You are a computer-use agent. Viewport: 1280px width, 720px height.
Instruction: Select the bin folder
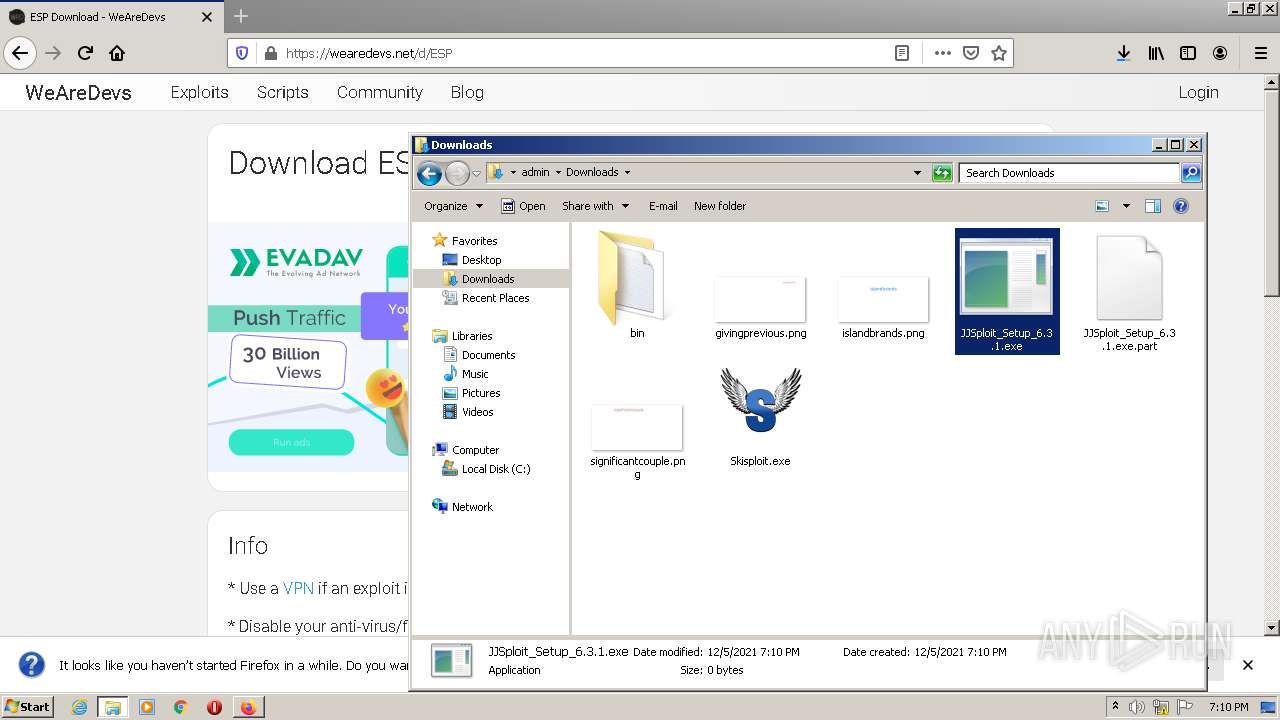click(637, 286)
